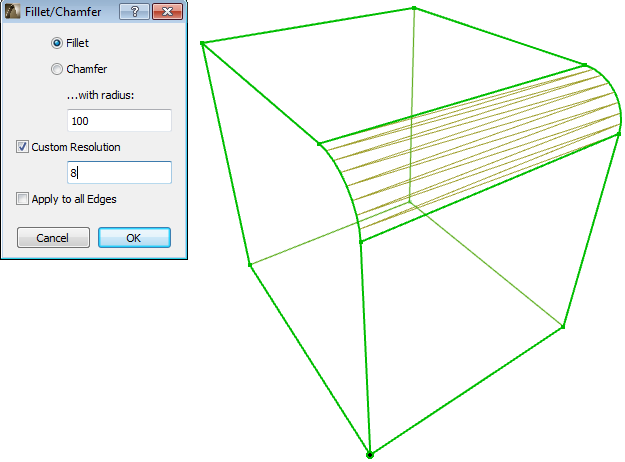This screenshot has height=462, width=625.
Task: Close the Fillet/Chamfer dialog
Action: pos(167,12)
